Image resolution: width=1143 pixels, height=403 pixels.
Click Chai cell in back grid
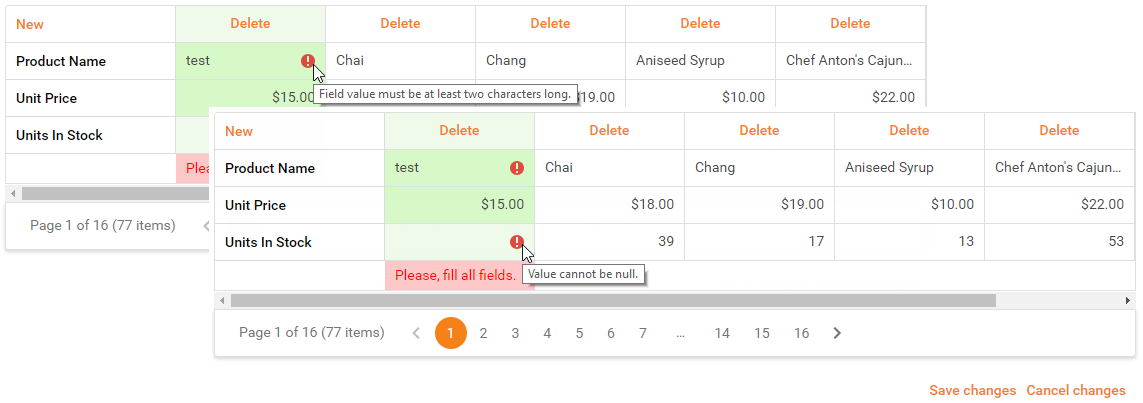point(400,61)
